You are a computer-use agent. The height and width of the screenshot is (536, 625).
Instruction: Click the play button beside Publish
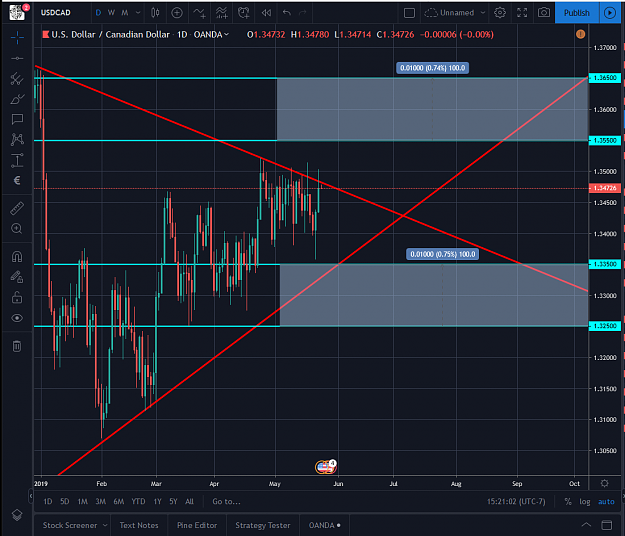pos(610,13)
